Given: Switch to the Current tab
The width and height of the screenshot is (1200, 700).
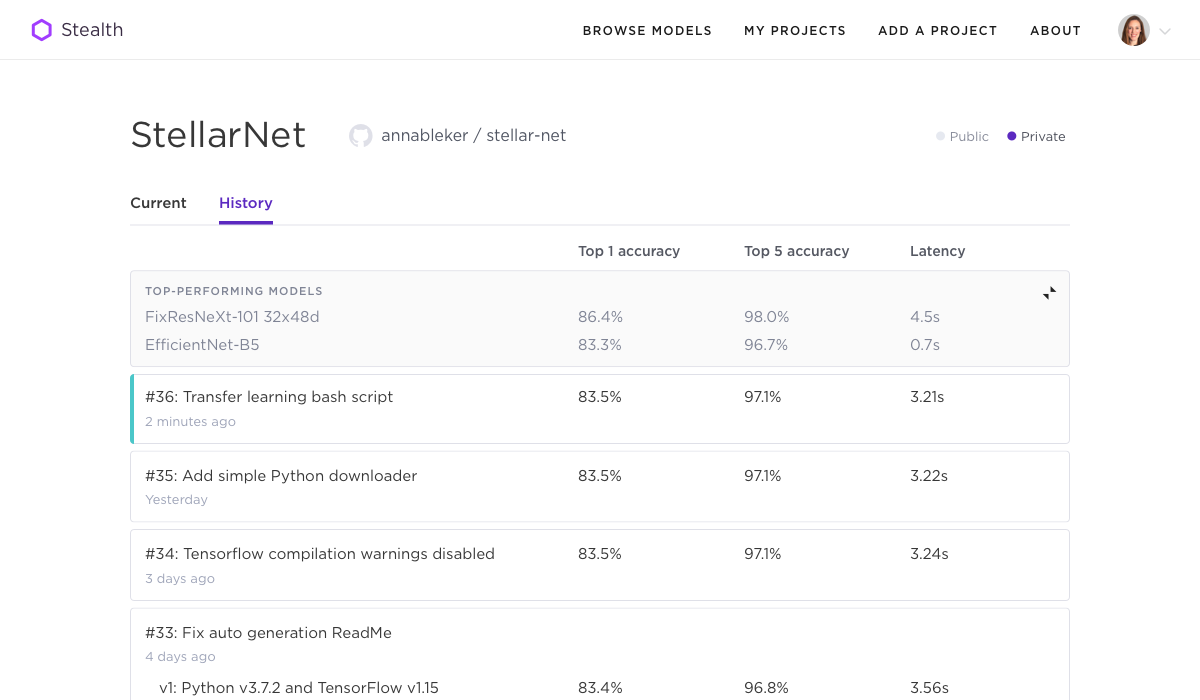Looking at the screenshot, I should (158, 203).
